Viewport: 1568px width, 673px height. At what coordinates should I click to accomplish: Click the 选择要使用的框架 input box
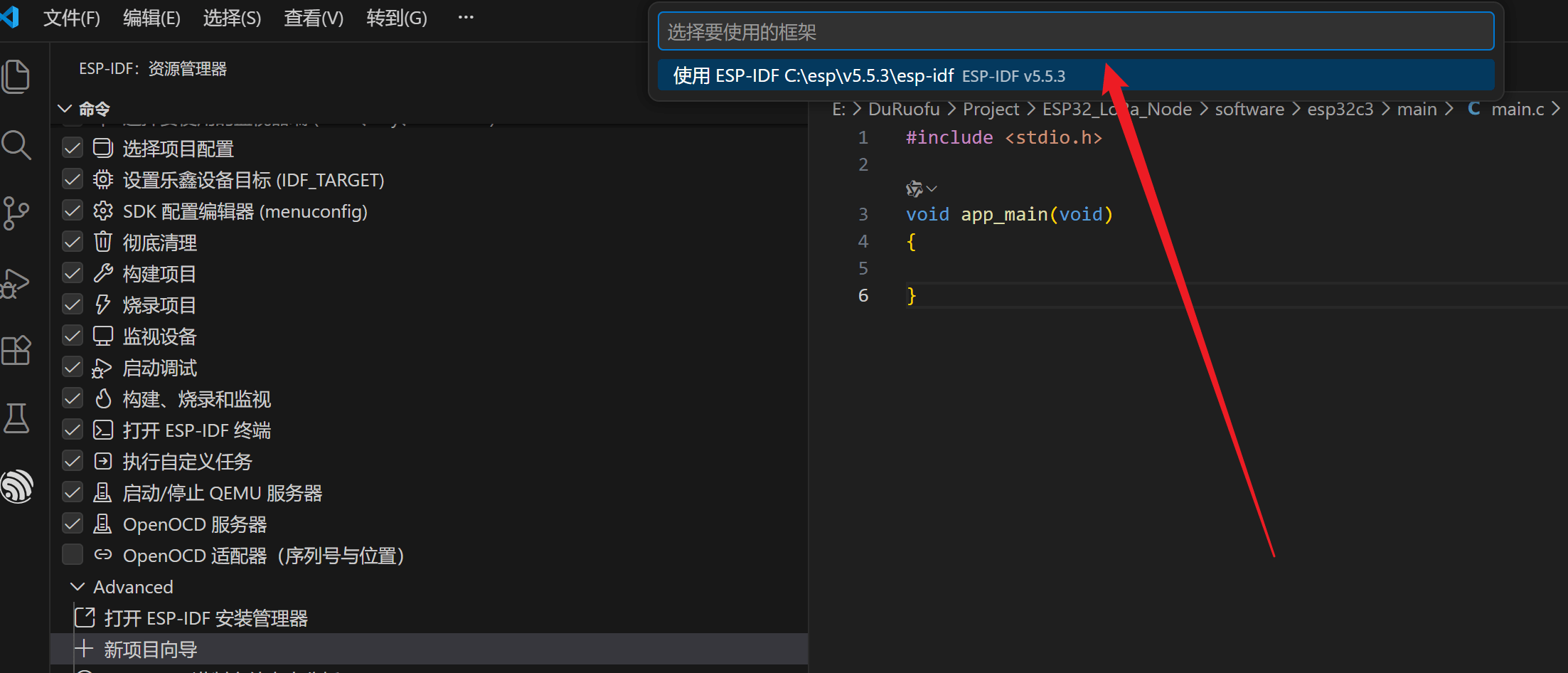[1075, 32]
